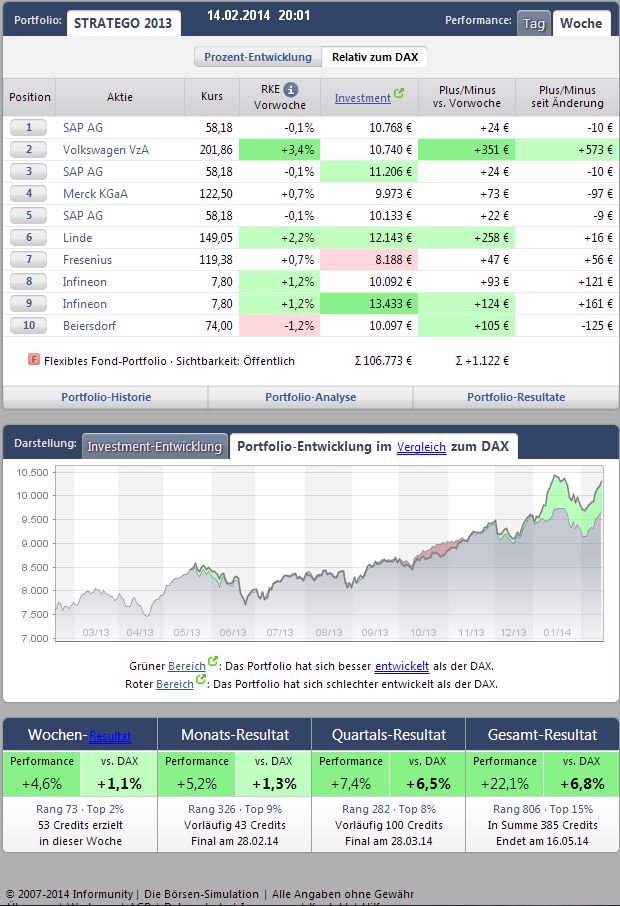Screen dimensions: 620x906
Task: Click external-link icon beside Investment header
Action: (399, 94)
